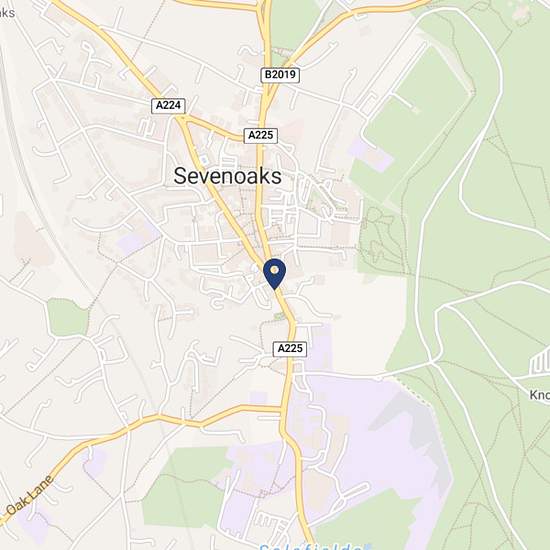Screen dimensions: 550x550
Task: Click the A224 road shield label
Action: pos(168,106)
